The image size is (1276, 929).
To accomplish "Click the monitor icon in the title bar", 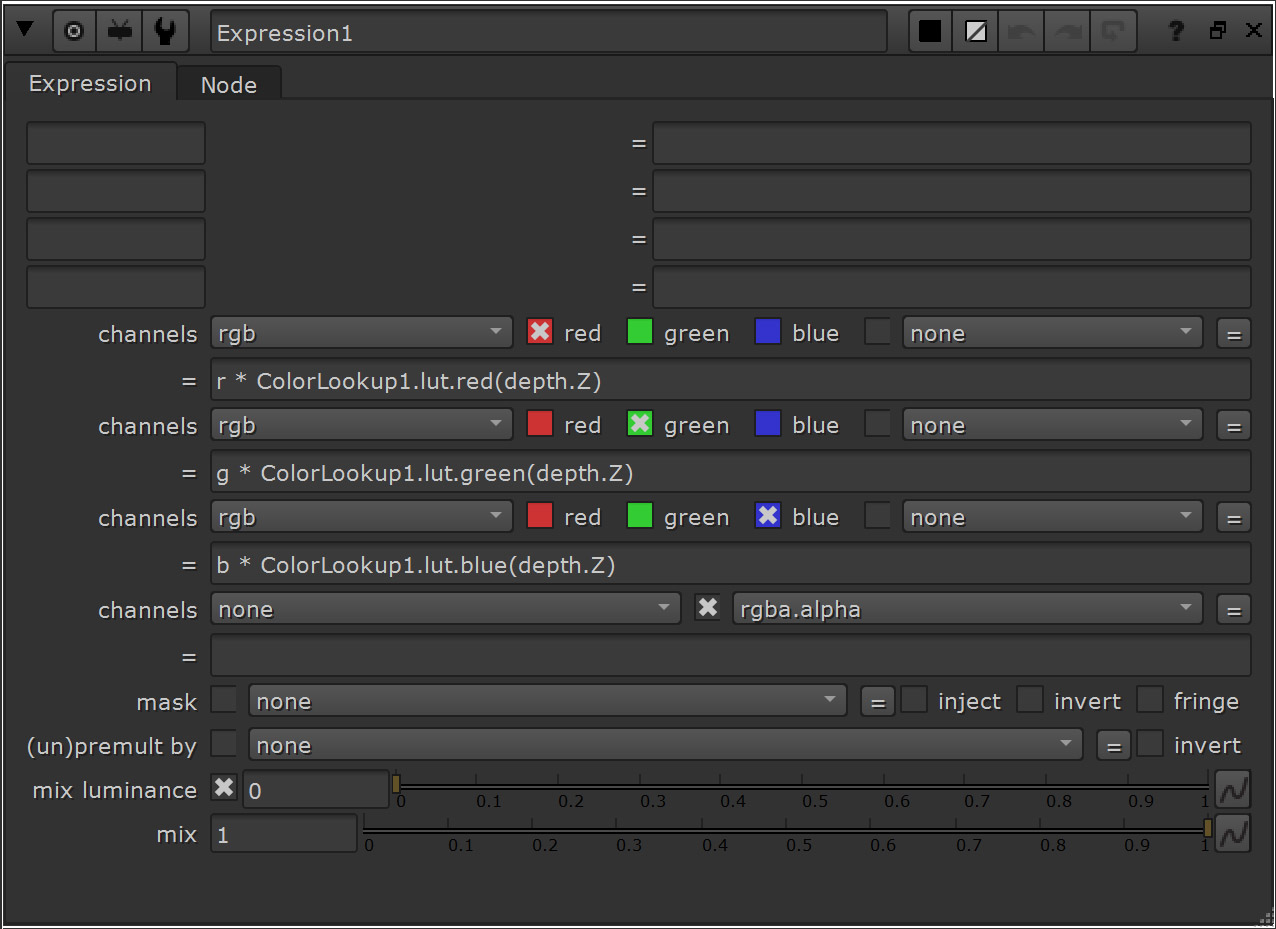I will tap(119, 30).
